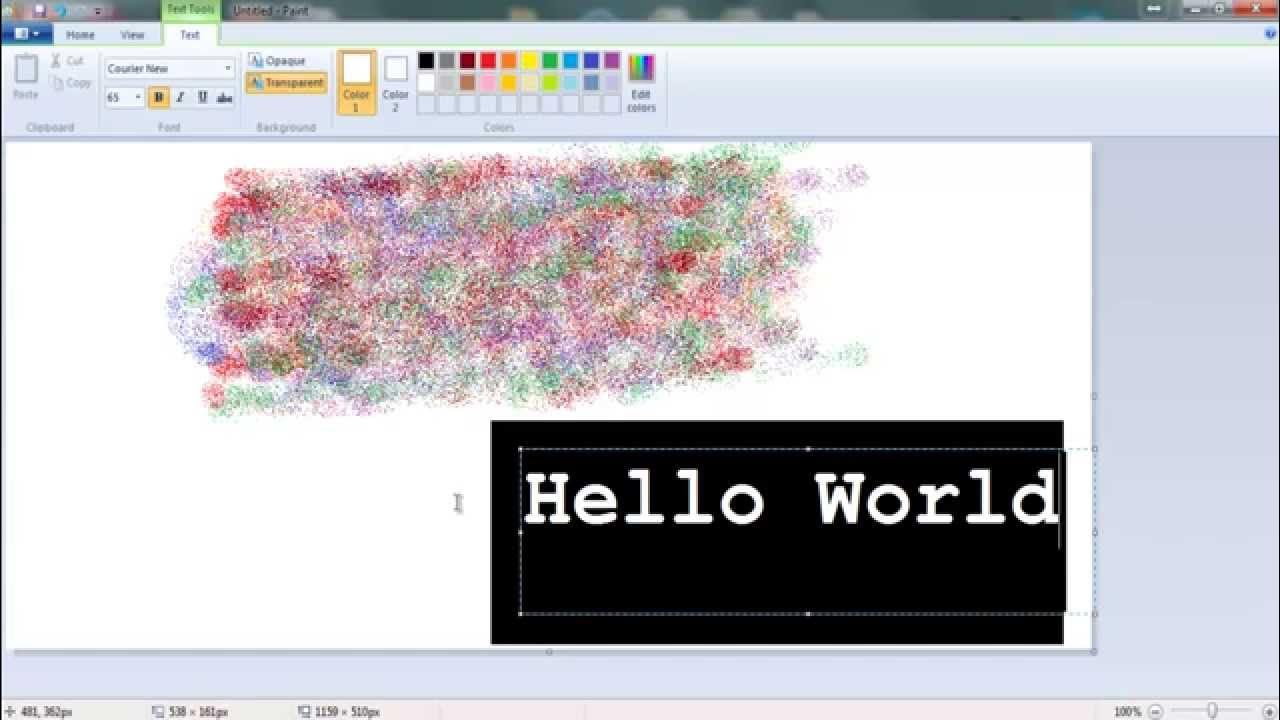Toggle Underline text formatting
This screenshot has height=720, width=1280.
[x=202, y=97]
